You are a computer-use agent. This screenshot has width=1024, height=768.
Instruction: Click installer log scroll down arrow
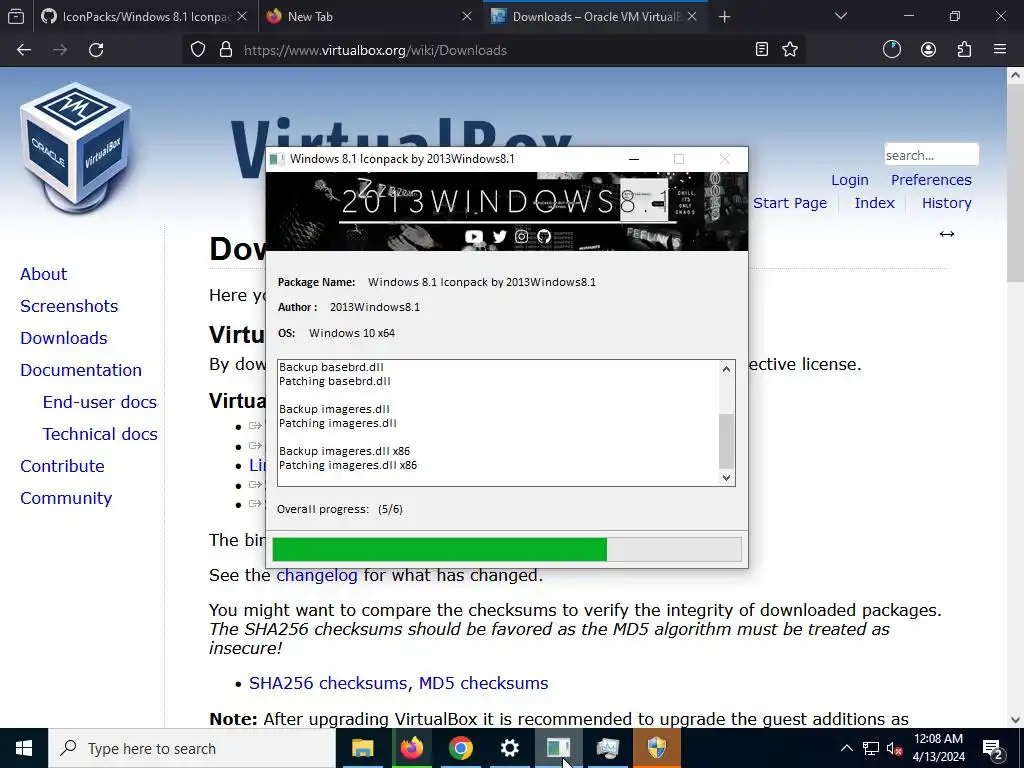(726, 477)
